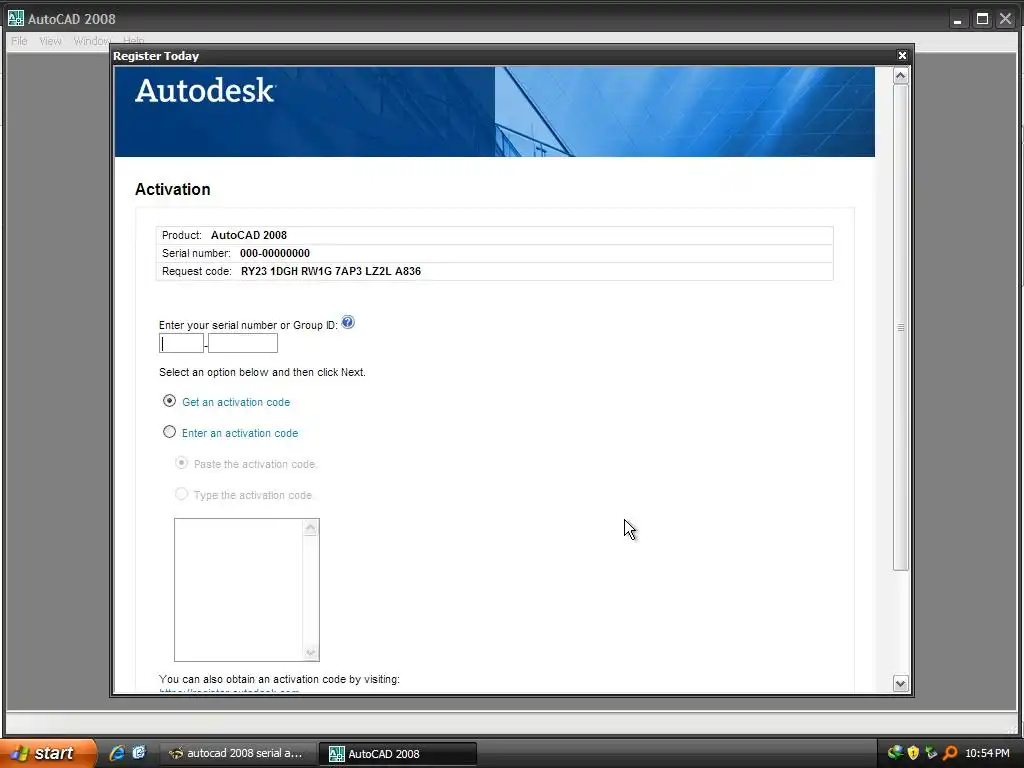
Task: Maximize the AutoCAD 2008 window
Action: click(x=982, y=19)
